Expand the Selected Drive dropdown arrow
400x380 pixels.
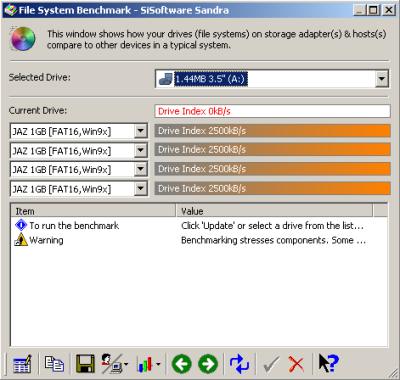point(381,79)
